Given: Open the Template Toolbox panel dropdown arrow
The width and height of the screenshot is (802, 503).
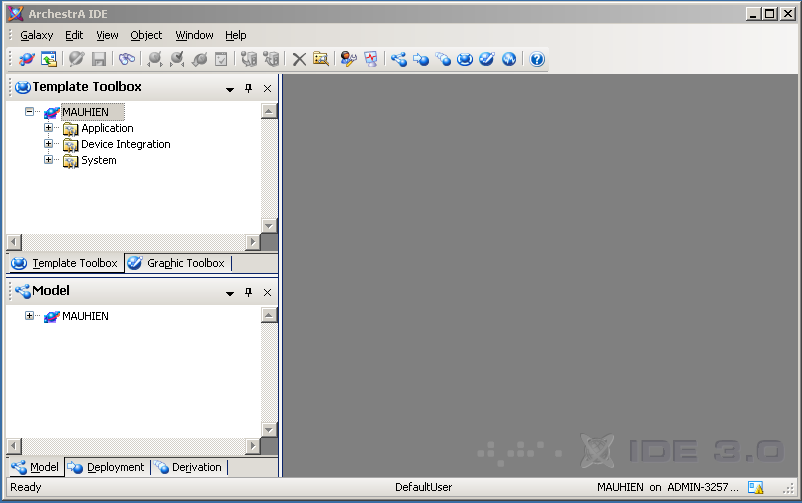Looking at the screenshot, I should (230, 89).
